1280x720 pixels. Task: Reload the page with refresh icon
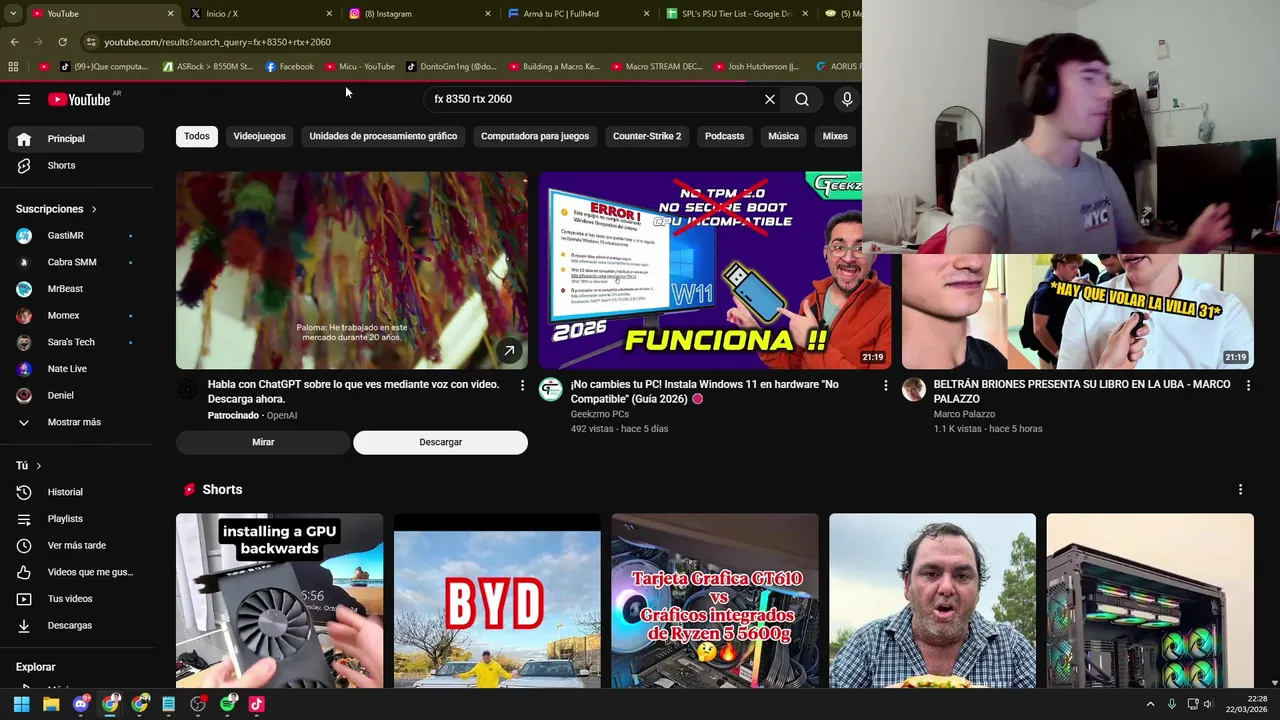[62, 42]
